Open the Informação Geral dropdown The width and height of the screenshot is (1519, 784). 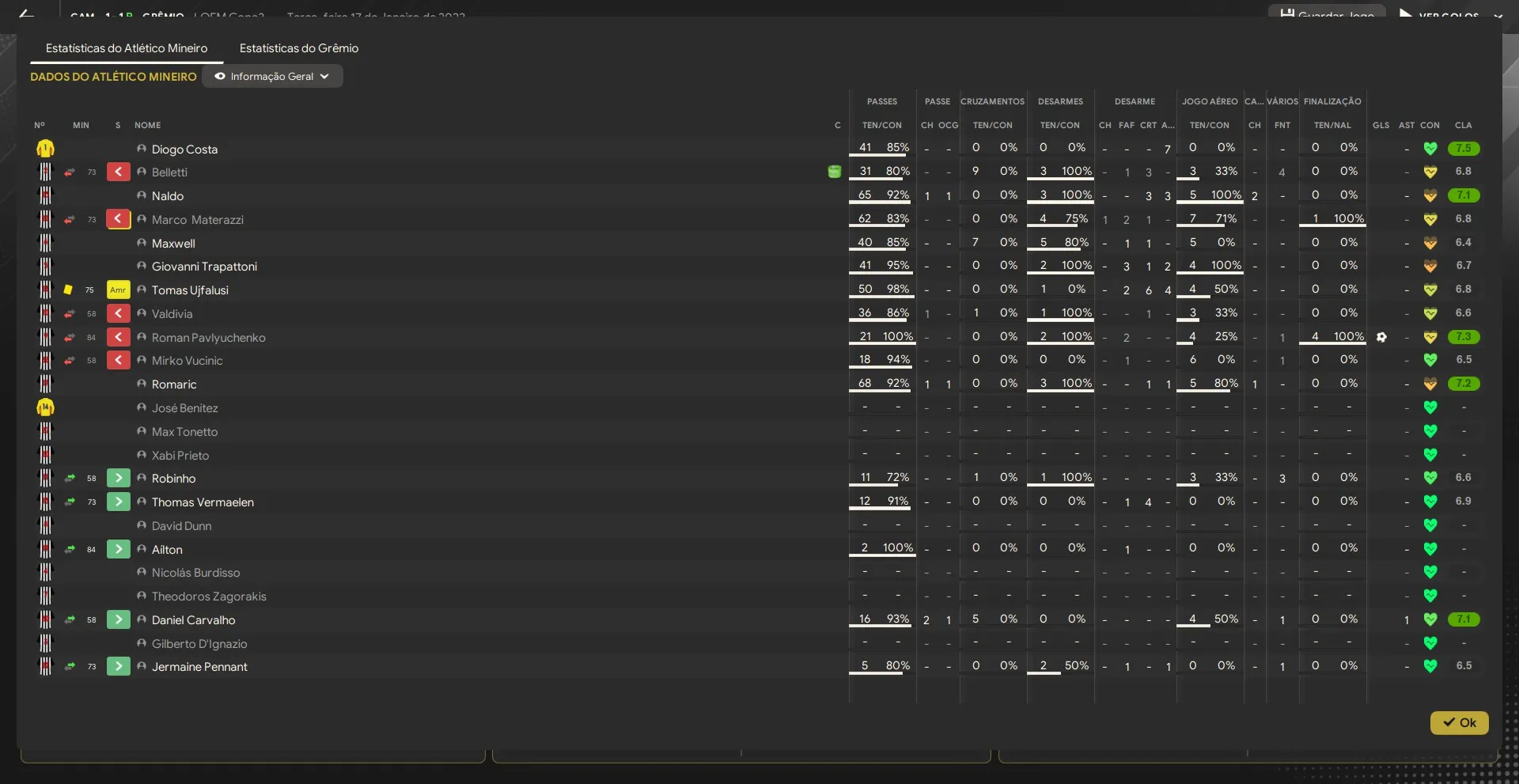point(272,77)
